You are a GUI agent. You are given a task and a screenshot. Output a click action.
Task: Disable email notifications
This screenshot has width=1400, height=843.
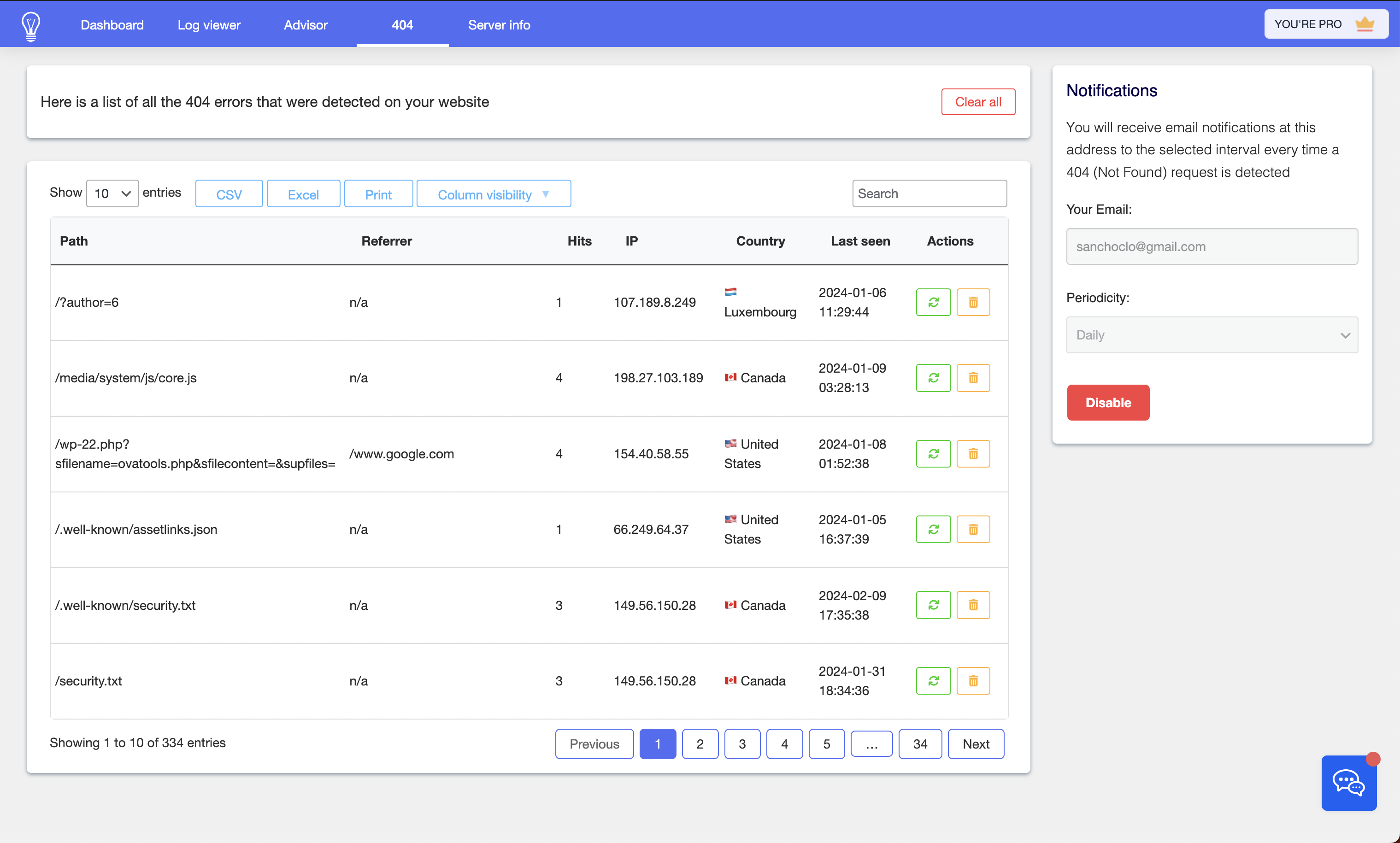tap(1108, 402)
